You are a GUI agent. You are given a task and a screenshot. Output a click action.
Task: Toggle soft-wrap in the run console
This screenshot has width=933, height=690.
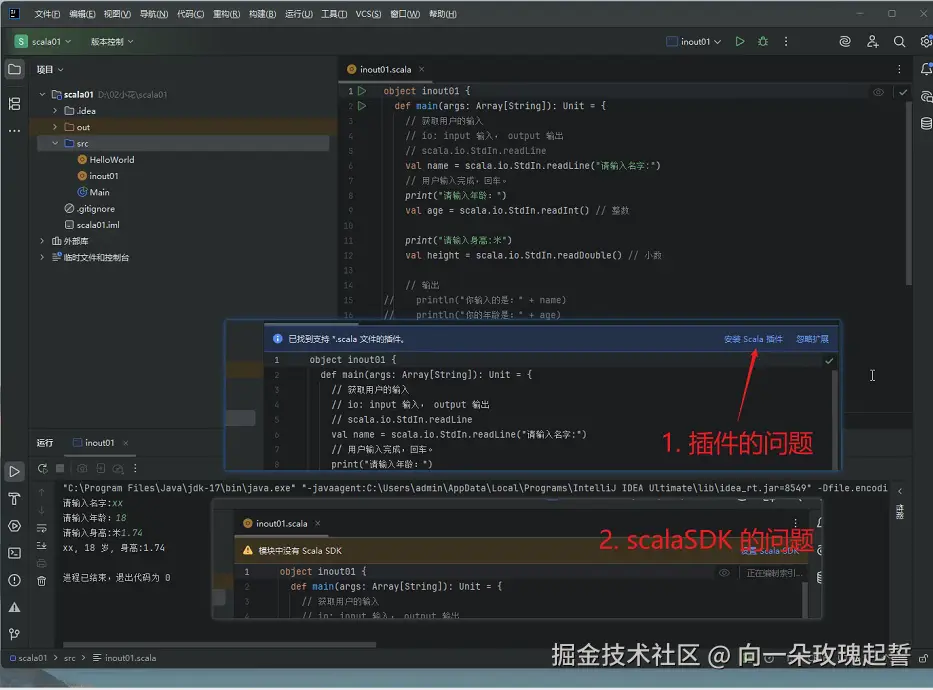[x=42, y=528]
